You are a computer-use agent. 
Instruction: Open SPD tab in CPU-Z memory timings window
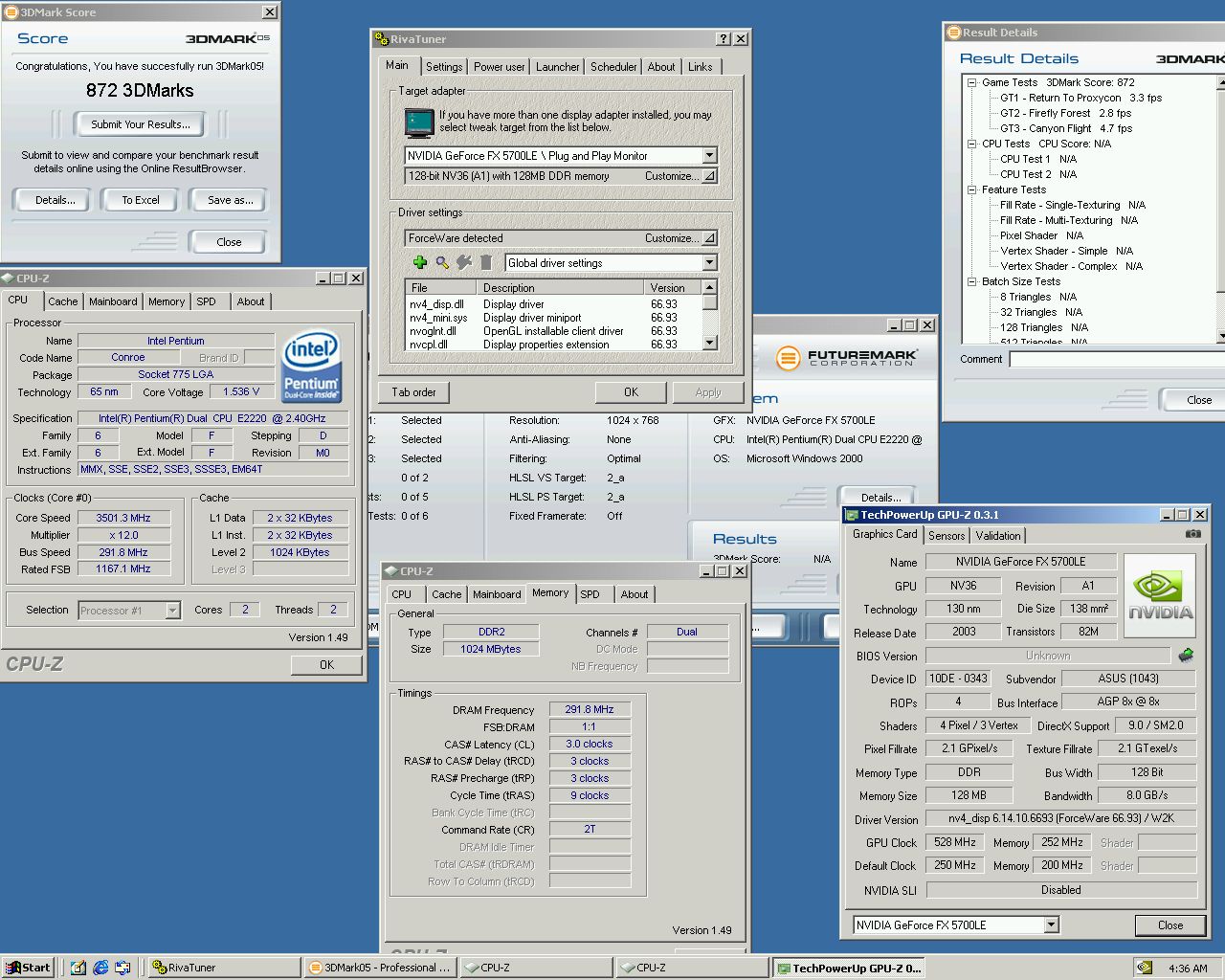point(590,594)
